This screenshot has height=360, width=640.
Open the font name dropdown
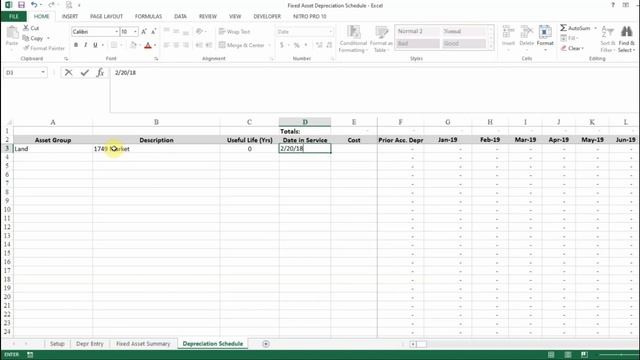pyautogui.click(x=116, y=31)
